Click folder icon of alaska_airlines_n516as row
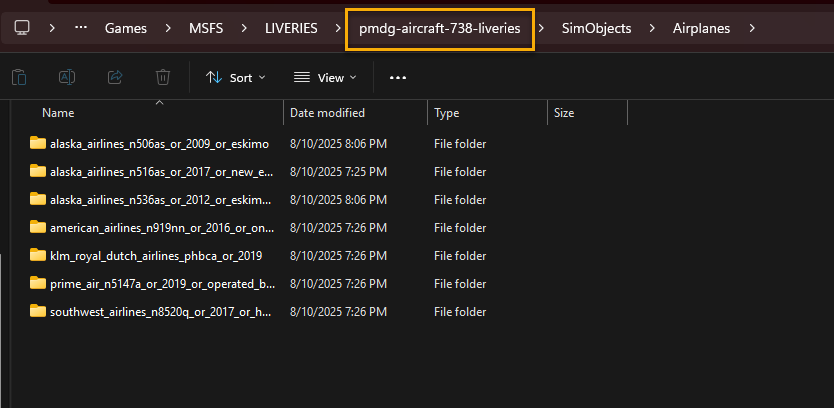The image size is (834, 408). click(38, 171)
